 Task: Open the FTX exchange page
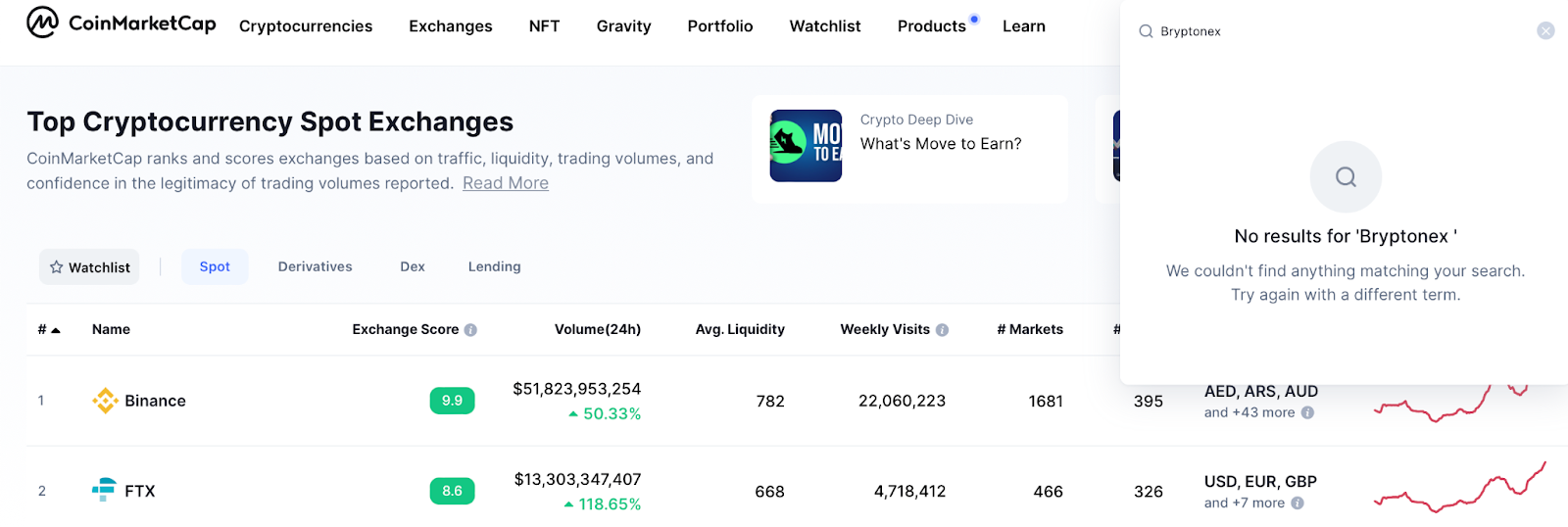(x=139, y=491)
